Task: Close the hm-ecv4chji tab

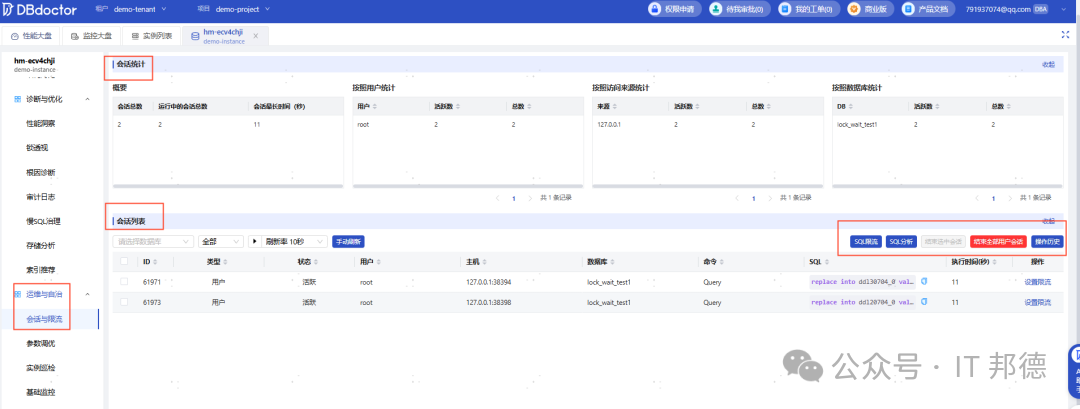Action: pos(256,36)
